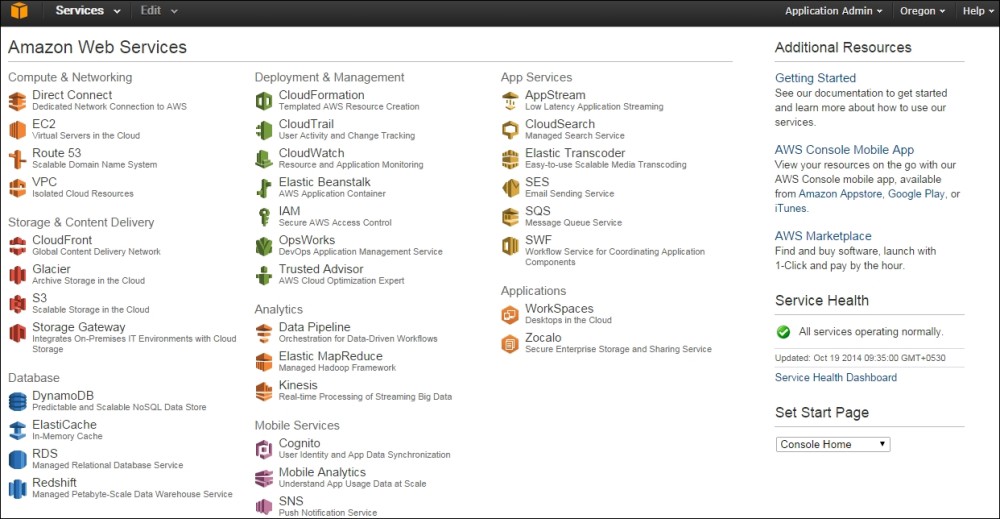This screenshot has width=1000, height=519.
Task: Select the CloudWatch service icon
Action: coord(263,159)
